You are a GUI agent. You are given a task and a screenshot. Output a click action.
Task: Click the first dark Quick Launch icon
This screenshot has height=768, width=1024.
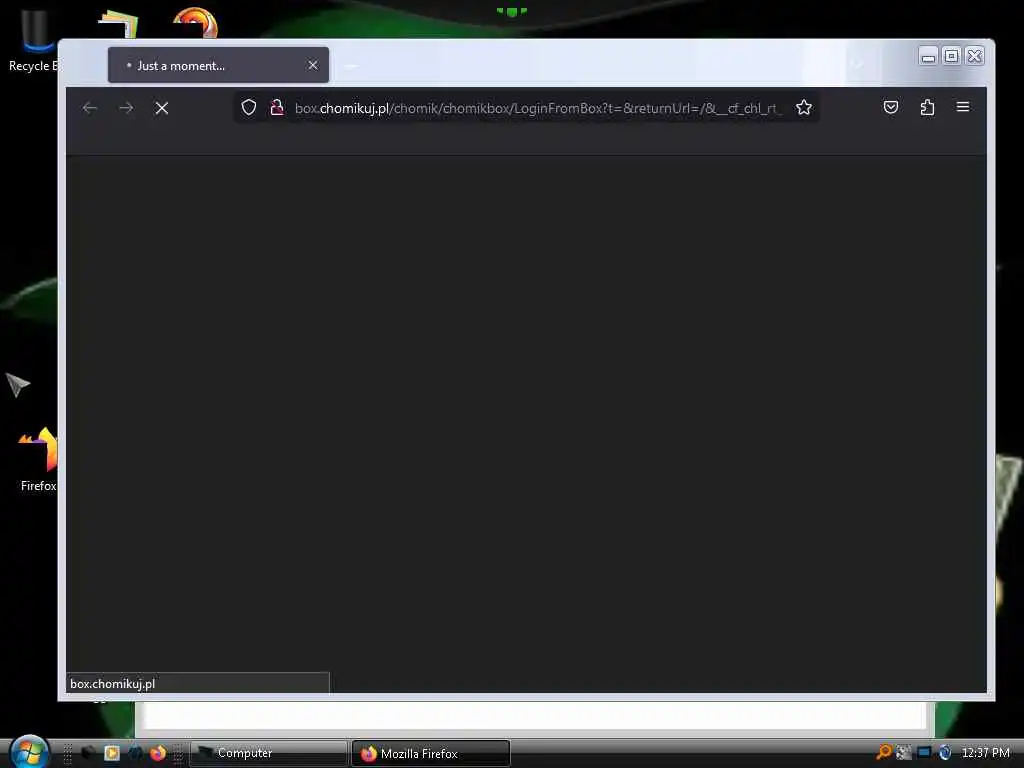(x=88, y=753)
